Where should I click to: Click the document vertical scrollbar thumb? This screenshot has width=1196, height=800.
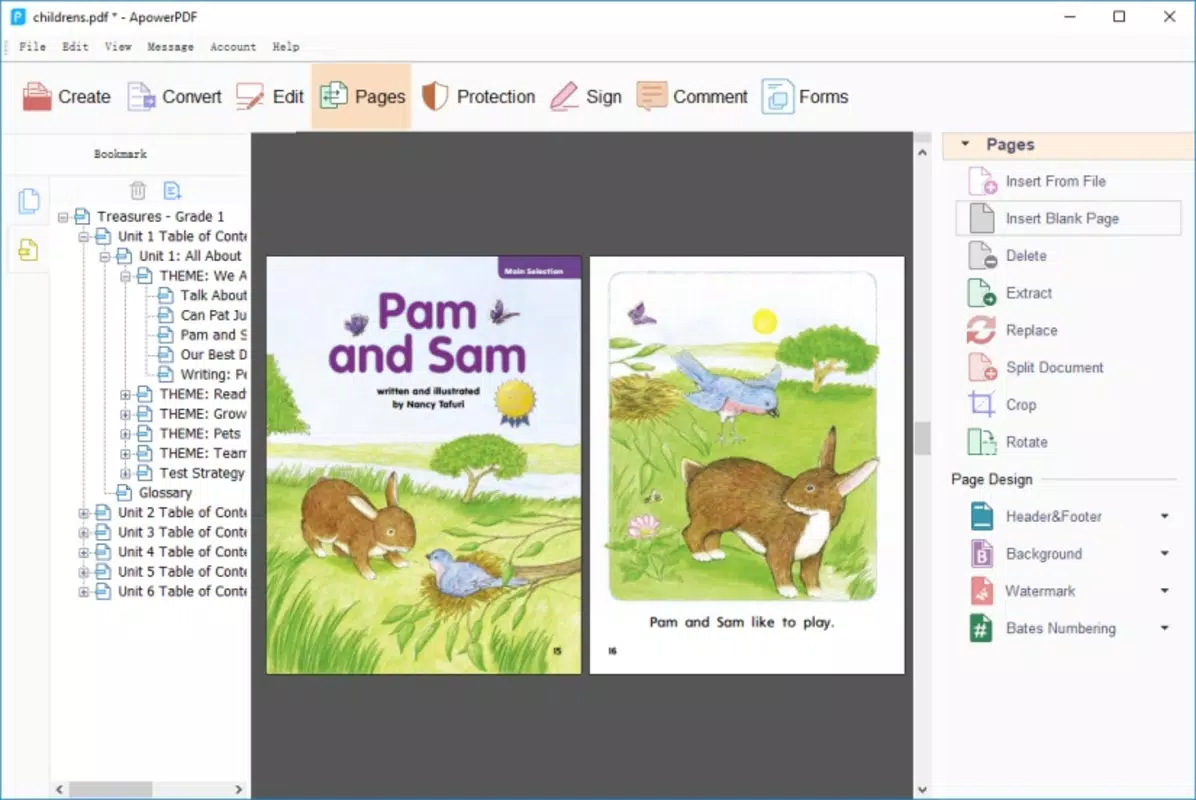click(922, 437)
